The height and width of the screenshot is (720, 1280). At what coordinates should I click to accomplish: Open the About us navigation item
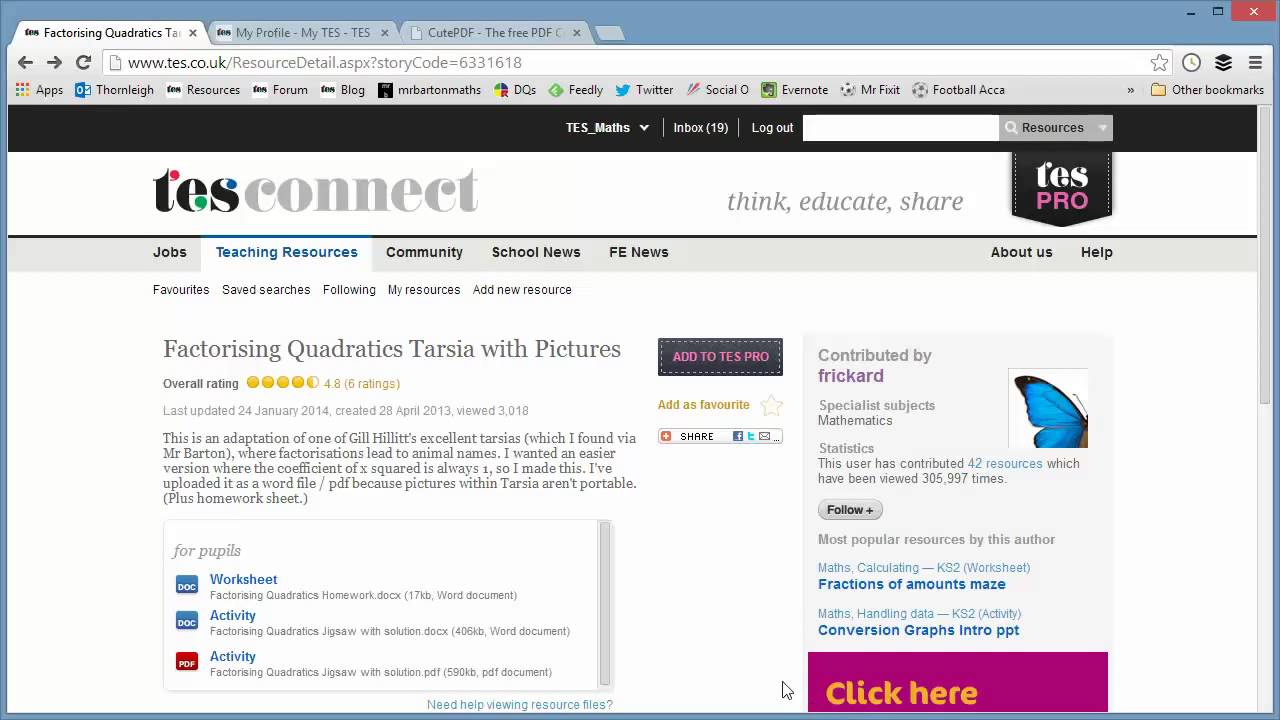1022,252
